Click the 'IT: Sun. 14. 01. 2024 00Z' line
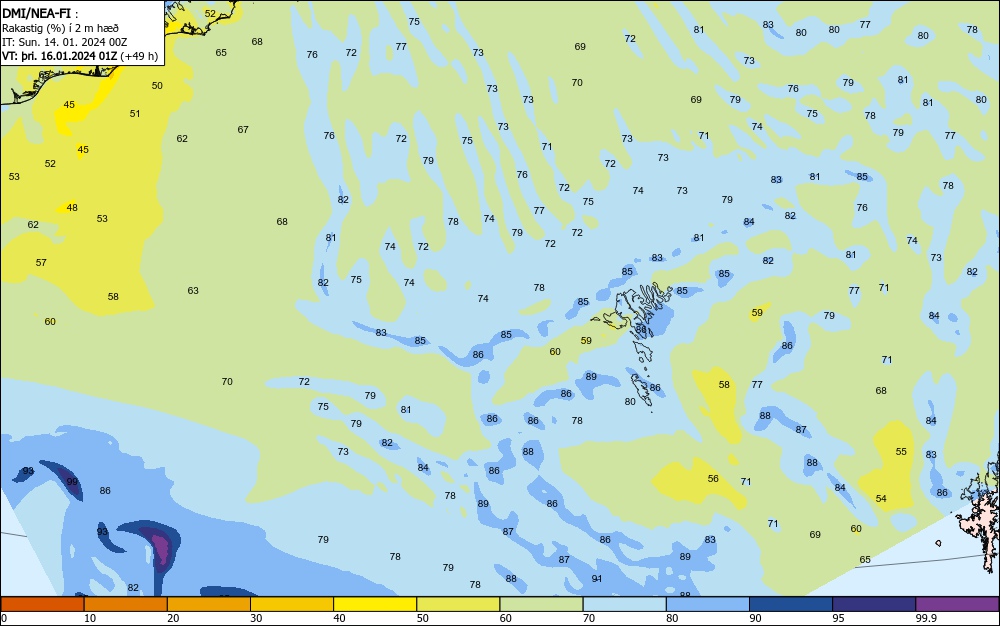The image size is (1000, 626). tap(64, 42)
